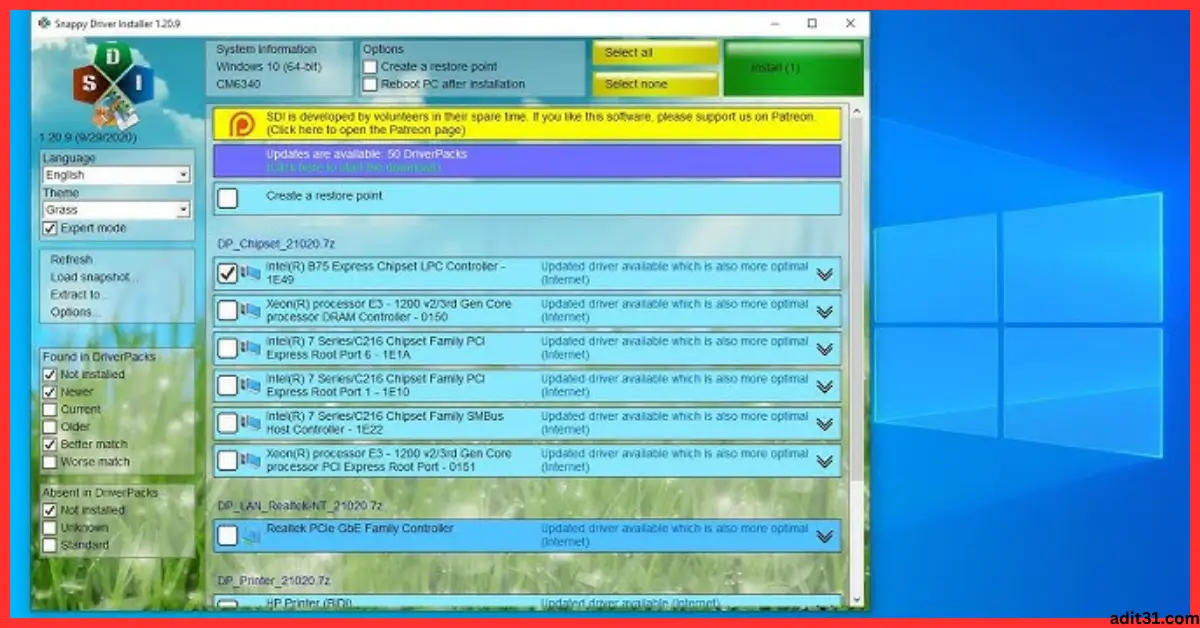1200x628 pixels.
Task: Check PCI Express Root Port 6 - 1E1A driver
Action: (228, 348)
